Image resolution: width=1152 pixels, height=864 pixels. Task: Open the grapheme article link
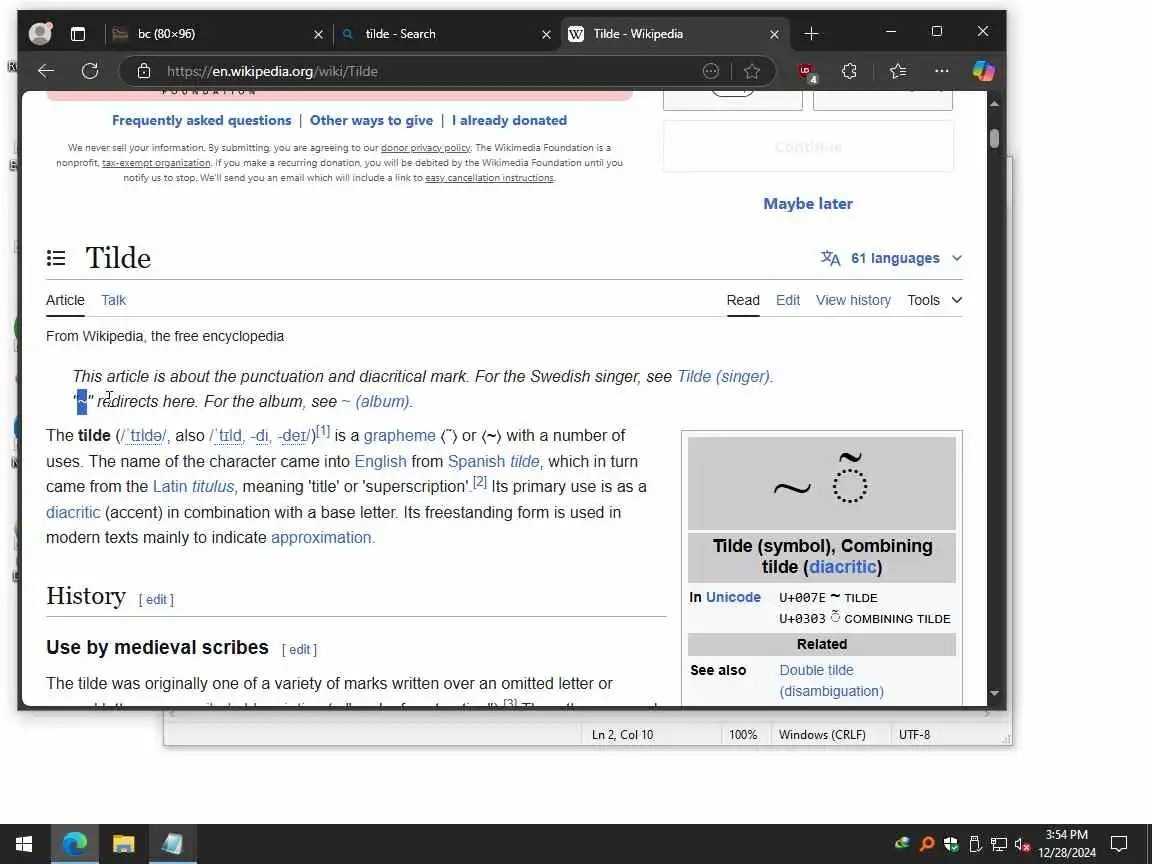(x=400, y=435)
